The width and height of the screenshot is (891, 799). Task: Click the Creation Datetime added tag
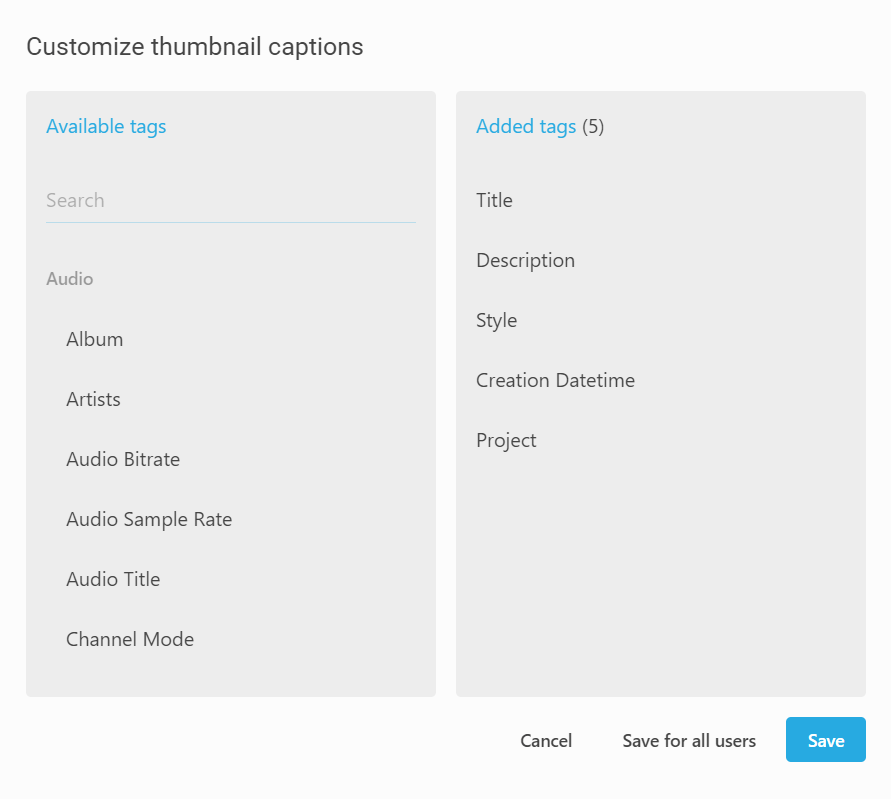pyautogui.click(x=555, y=380)
